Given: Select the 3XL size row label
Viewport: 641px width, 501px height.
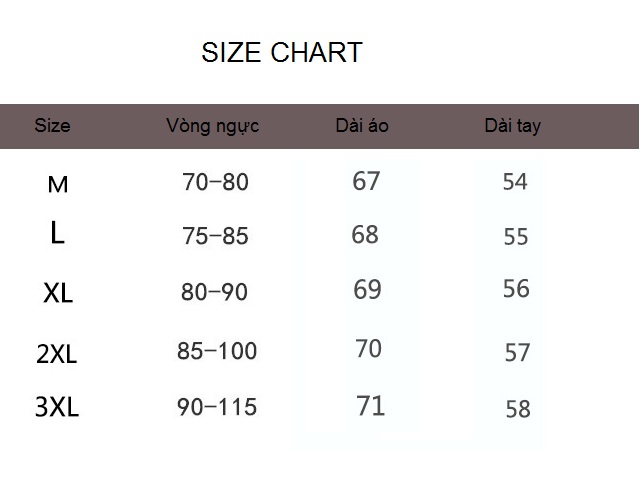Looking at the screenshot, I should pyautogui.click(x=57, y=407).
